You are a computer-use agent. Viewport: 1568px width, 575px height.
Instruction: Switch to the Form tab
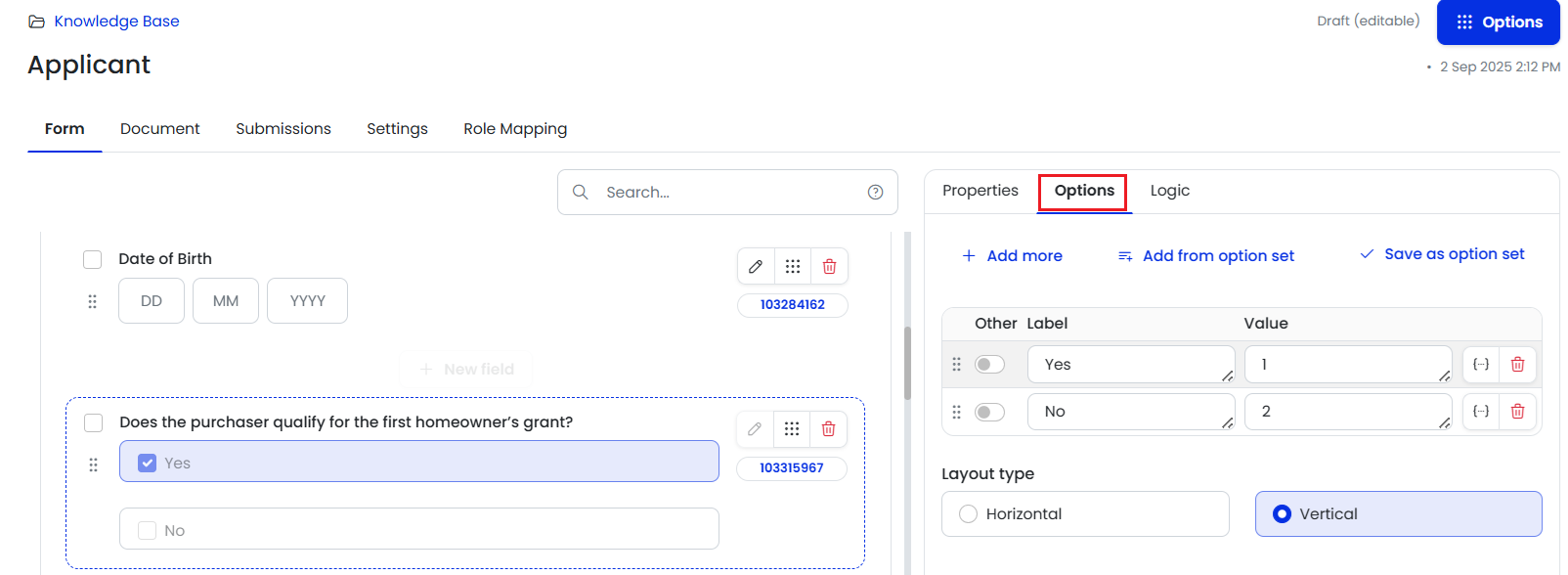(65, 129)
